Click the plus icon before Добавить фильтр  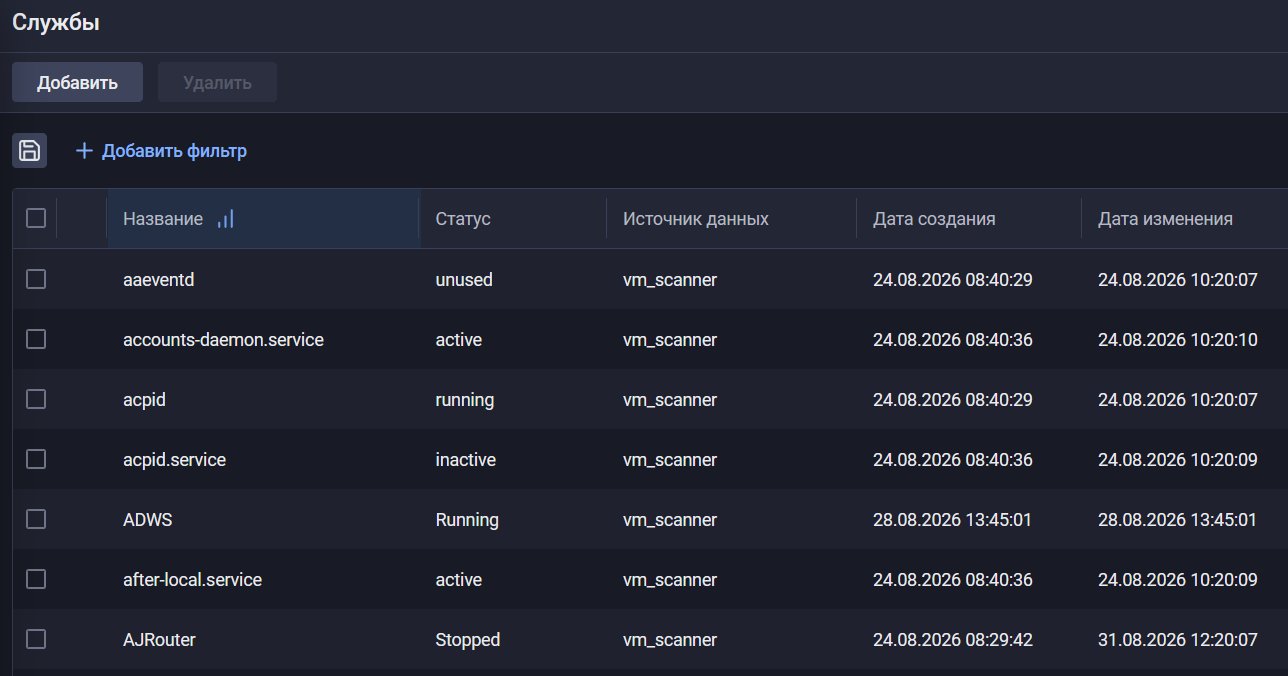(x=84, y=151)
